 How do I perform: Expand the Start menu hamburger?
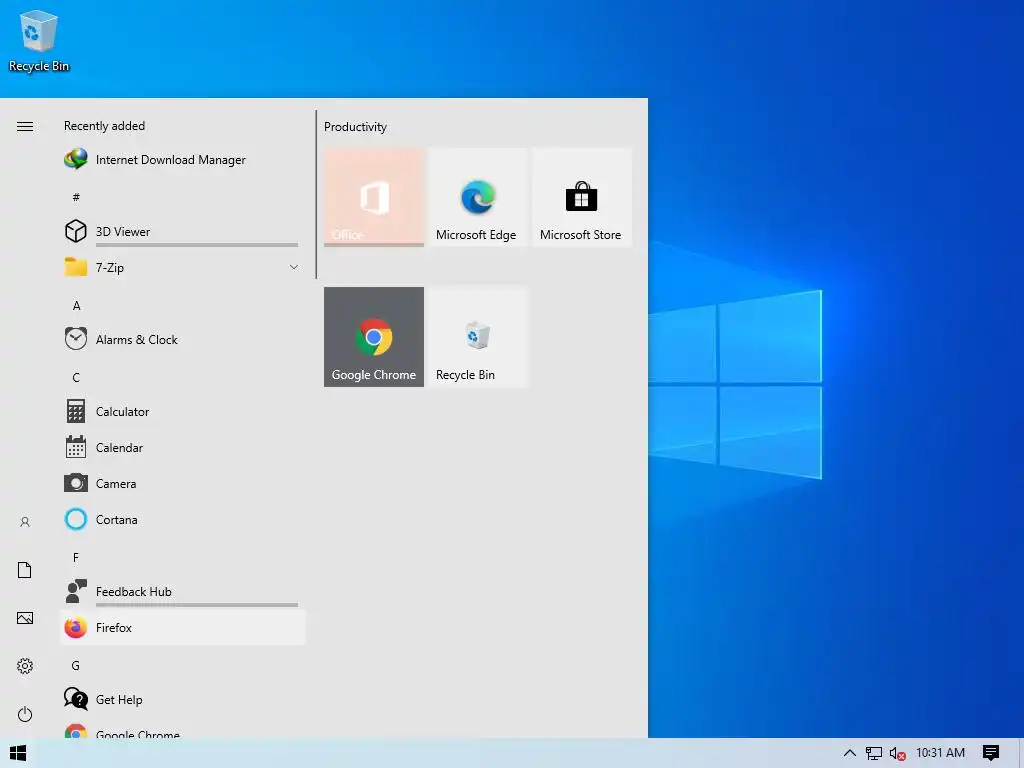(x=25, y=126)
